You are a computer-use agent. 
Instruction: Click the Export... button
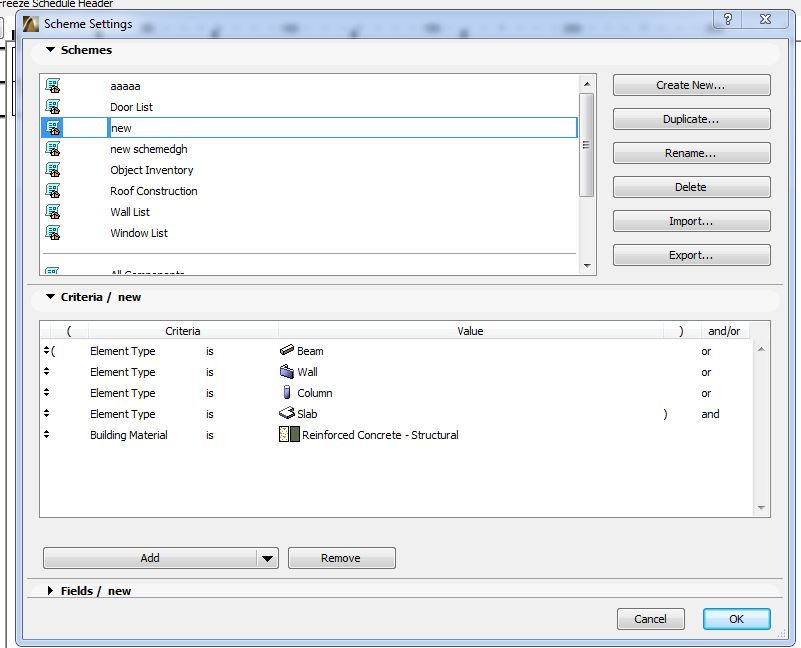692,255
